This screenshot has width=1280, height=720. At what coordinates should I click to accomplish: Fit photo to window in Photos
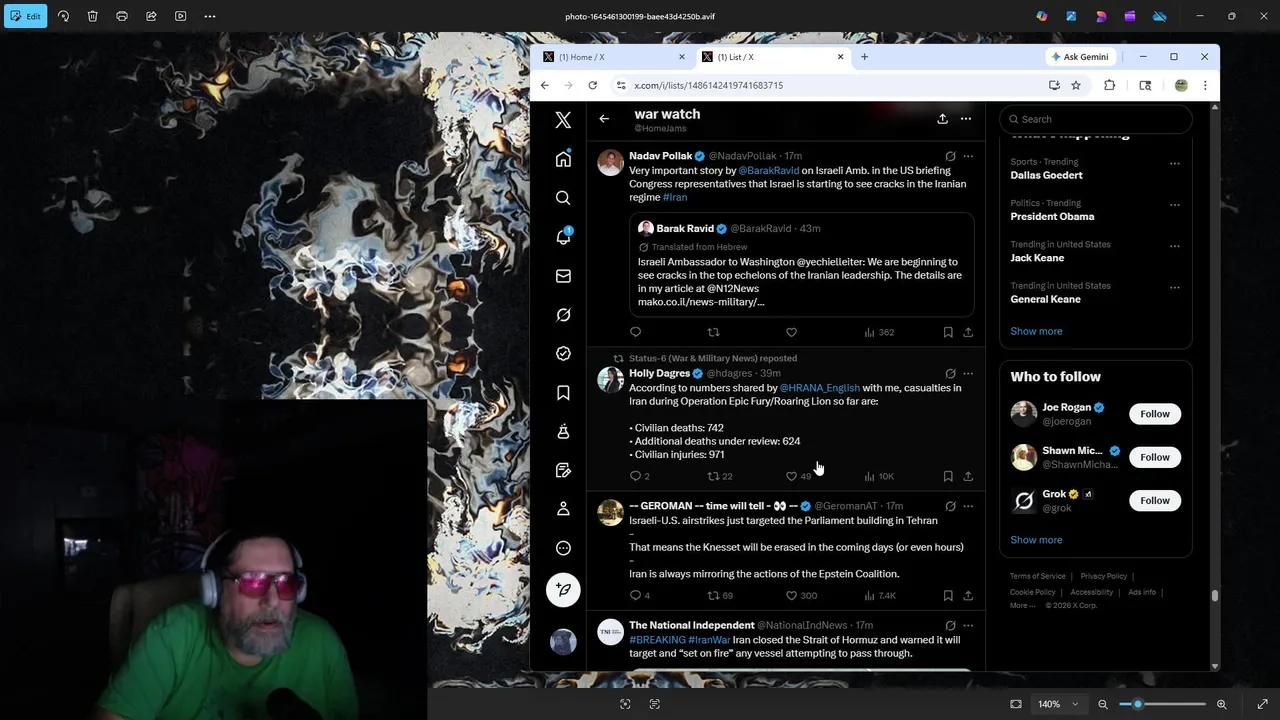point(1016,704)
